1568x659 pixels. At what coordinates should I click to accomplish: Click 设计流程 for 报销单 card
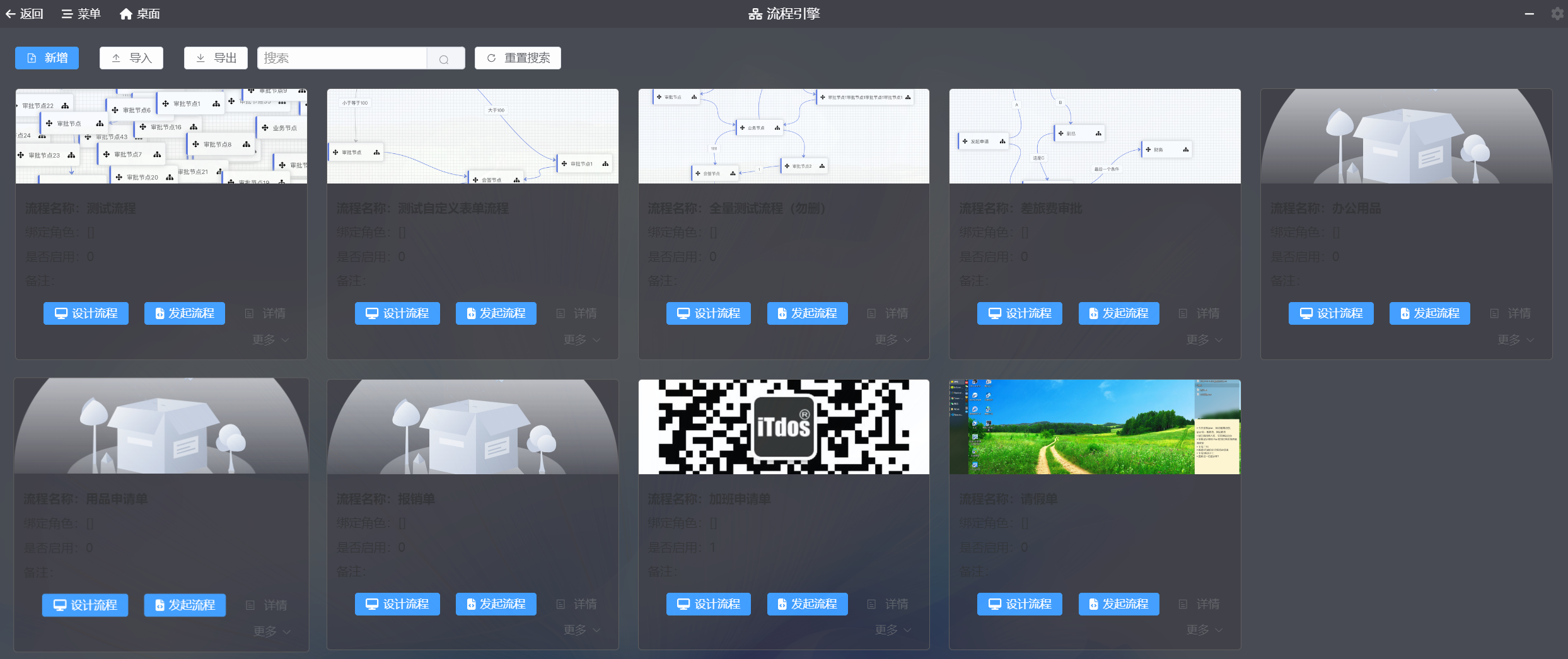(397, 604)
